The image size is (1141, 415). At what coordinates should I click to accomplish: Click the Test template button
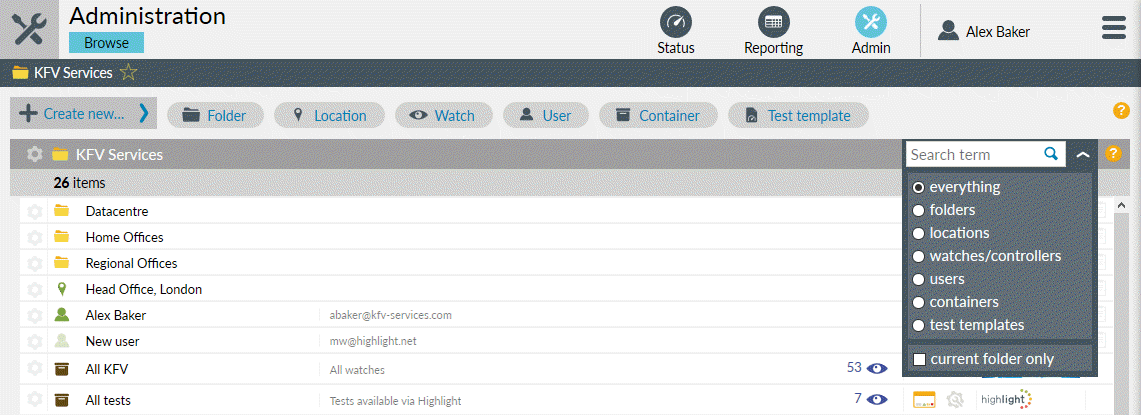[x=798, y=116]
